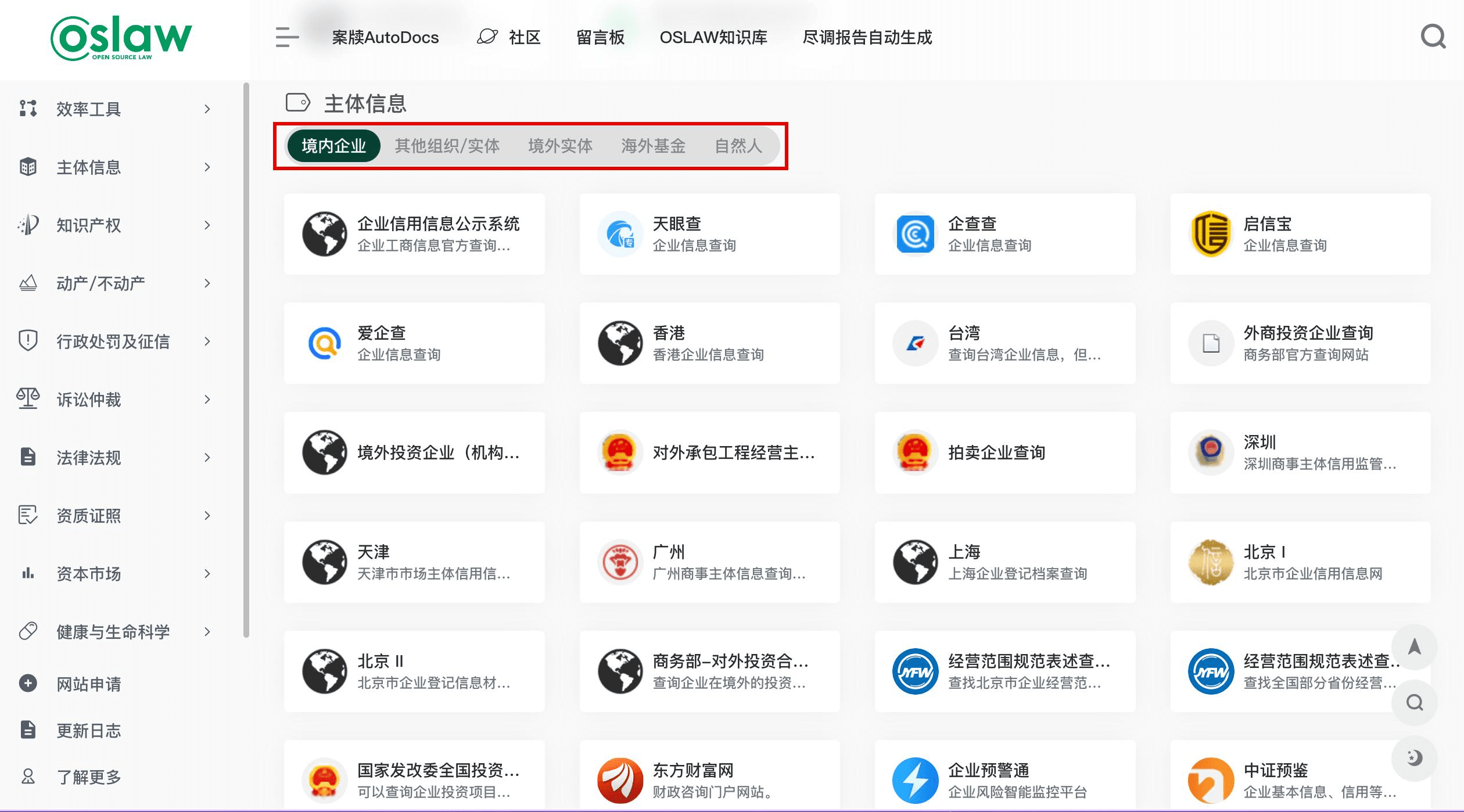Expand the 行政处罚及征信 chevron

[207, 341]
